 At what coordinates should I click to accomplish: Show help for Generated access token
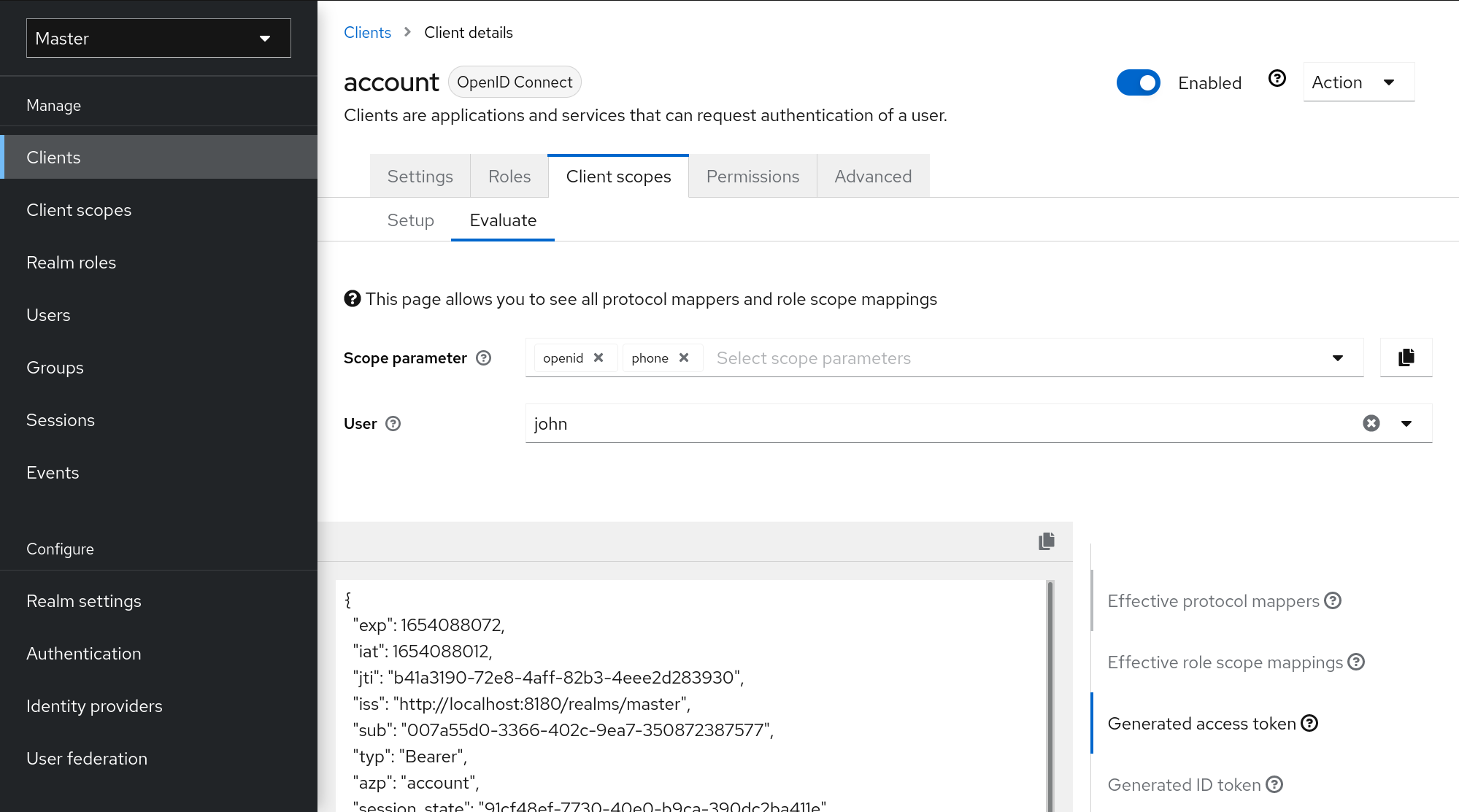click(1309, 723)
